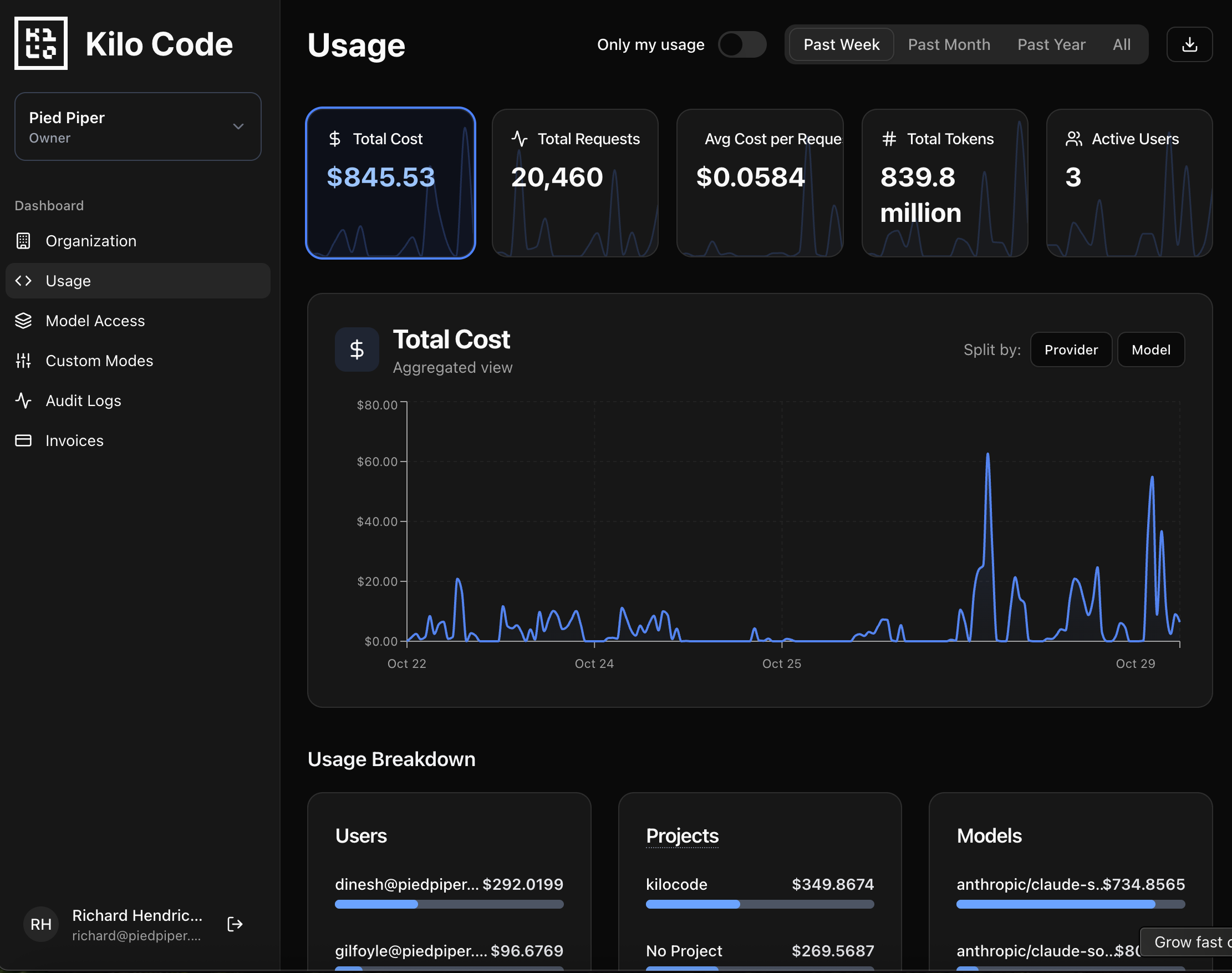This screenshot has height=973, width=1232.
Task: Select the Active Users metric card
Action: click(1128, 183)
